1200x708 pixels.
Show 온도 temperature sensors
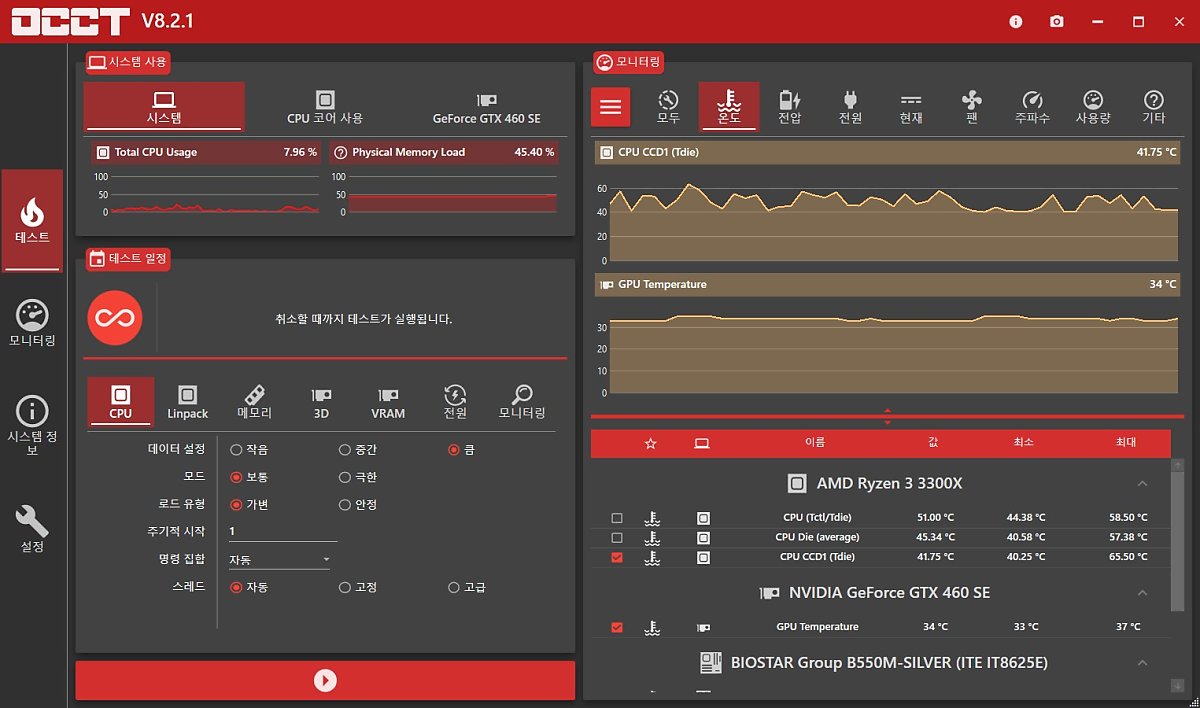(x=729, y=107)
